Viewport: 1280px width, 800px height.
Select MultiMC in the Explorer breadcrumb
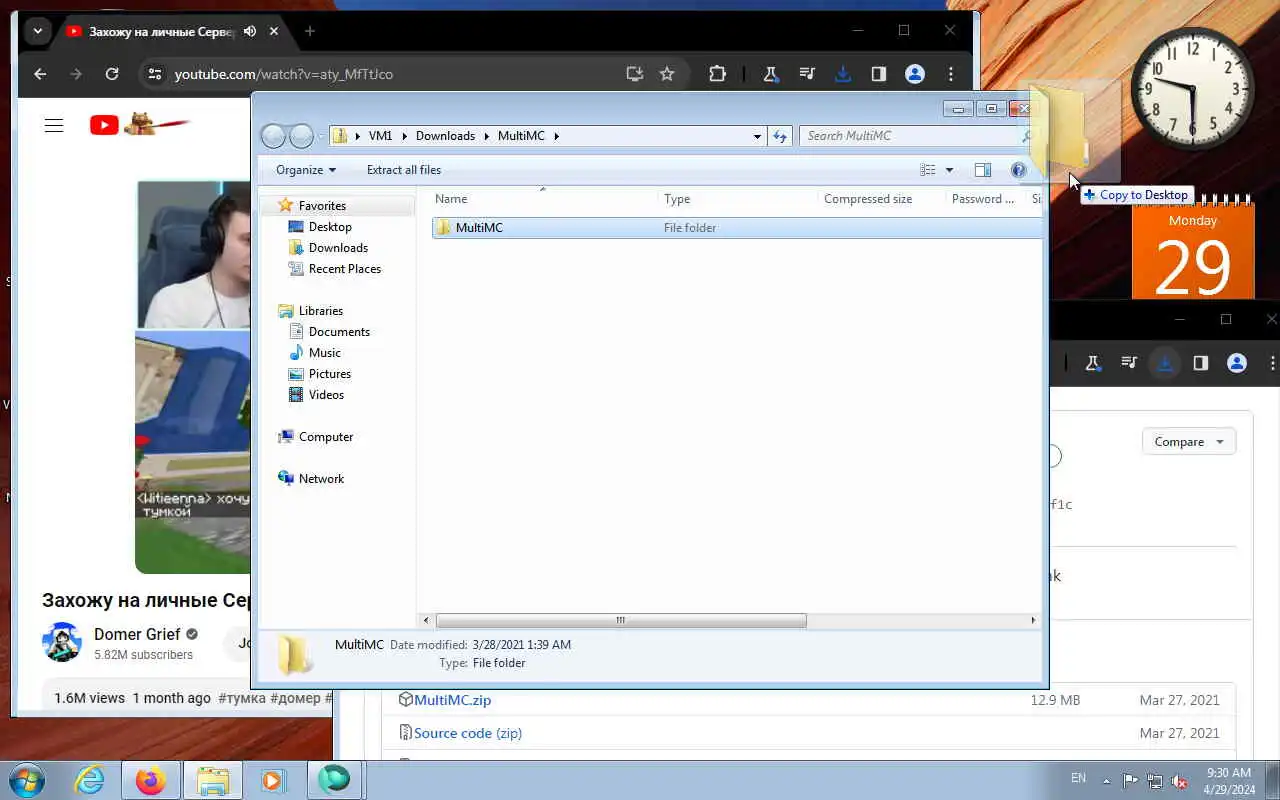[x=521, y=136]
